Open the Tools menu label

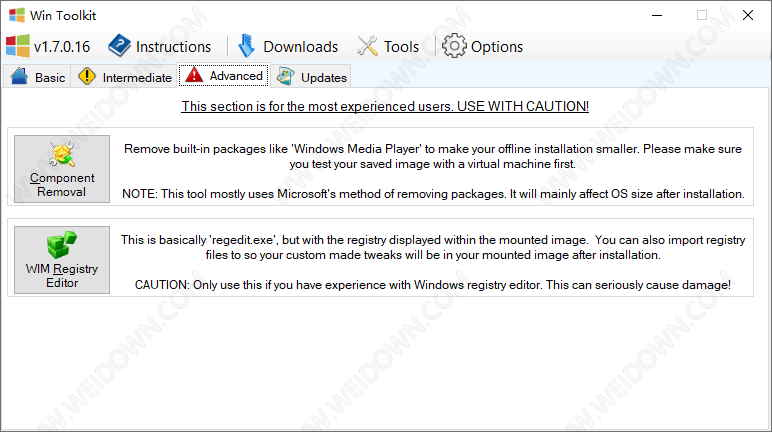(x=401, y=47)
